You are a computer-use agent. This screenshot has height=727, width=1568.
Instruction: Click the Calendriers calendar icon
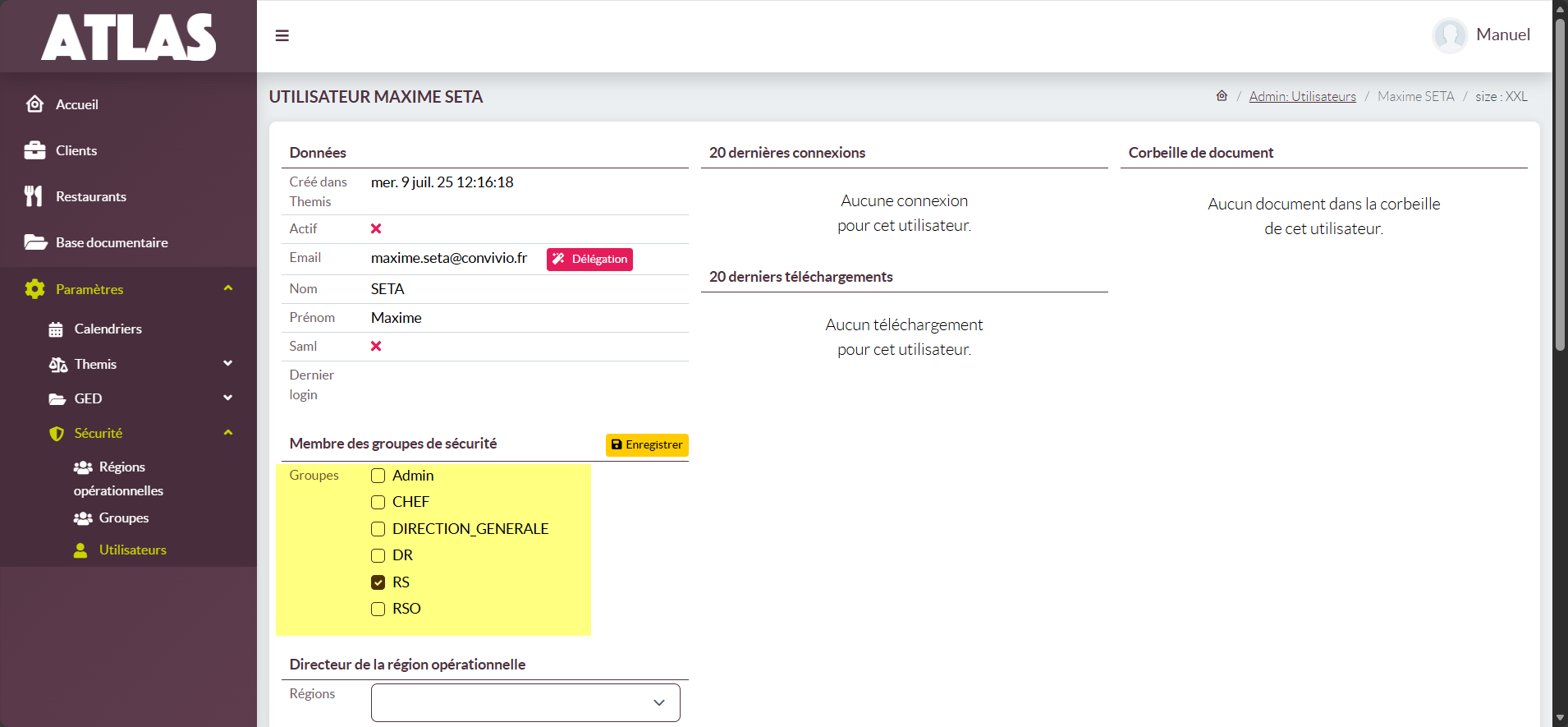56,329
